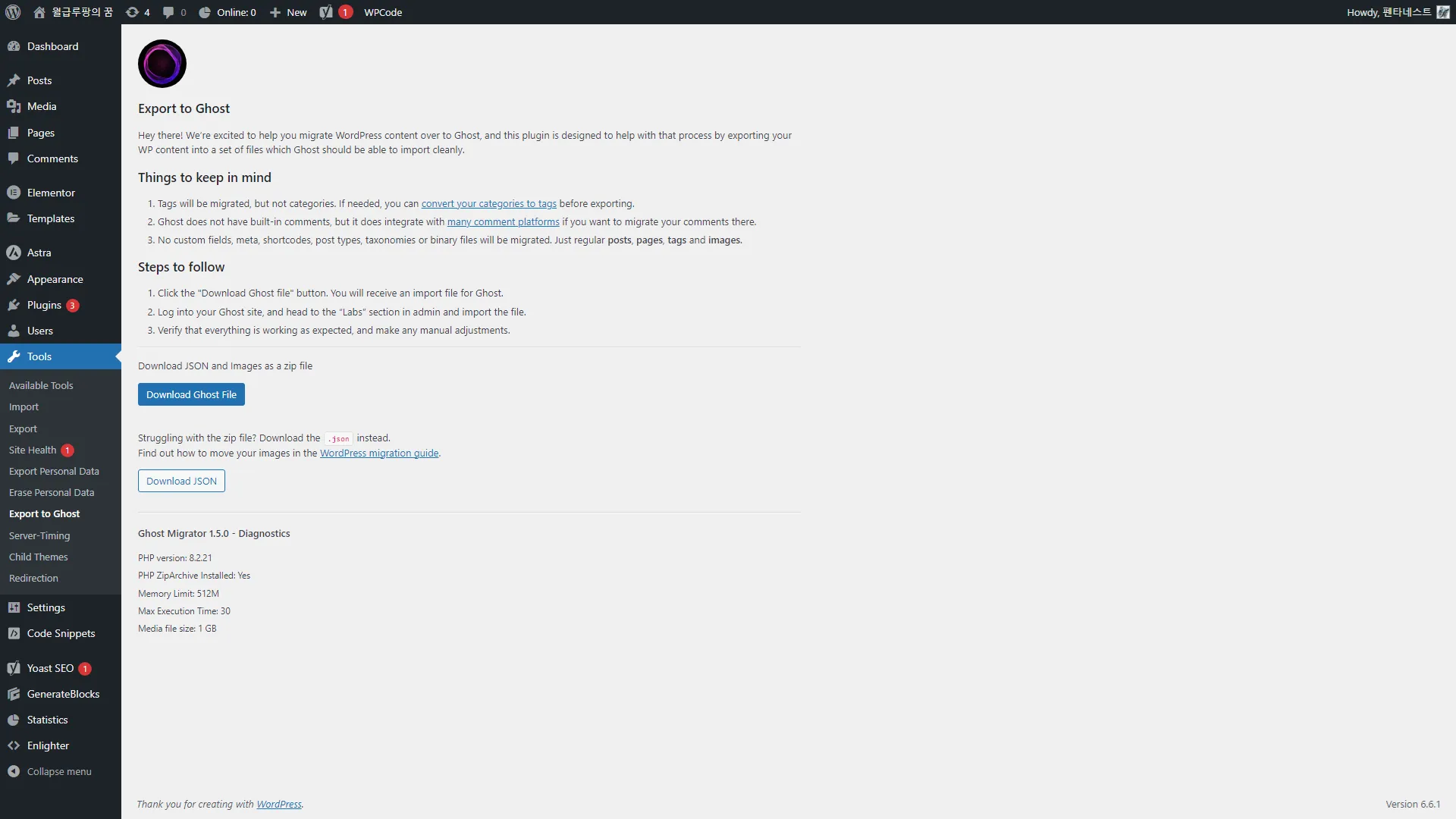Click the Download Ghost File button
The height and width of the screenshot is (819, 1456).
tap(190, 394)
